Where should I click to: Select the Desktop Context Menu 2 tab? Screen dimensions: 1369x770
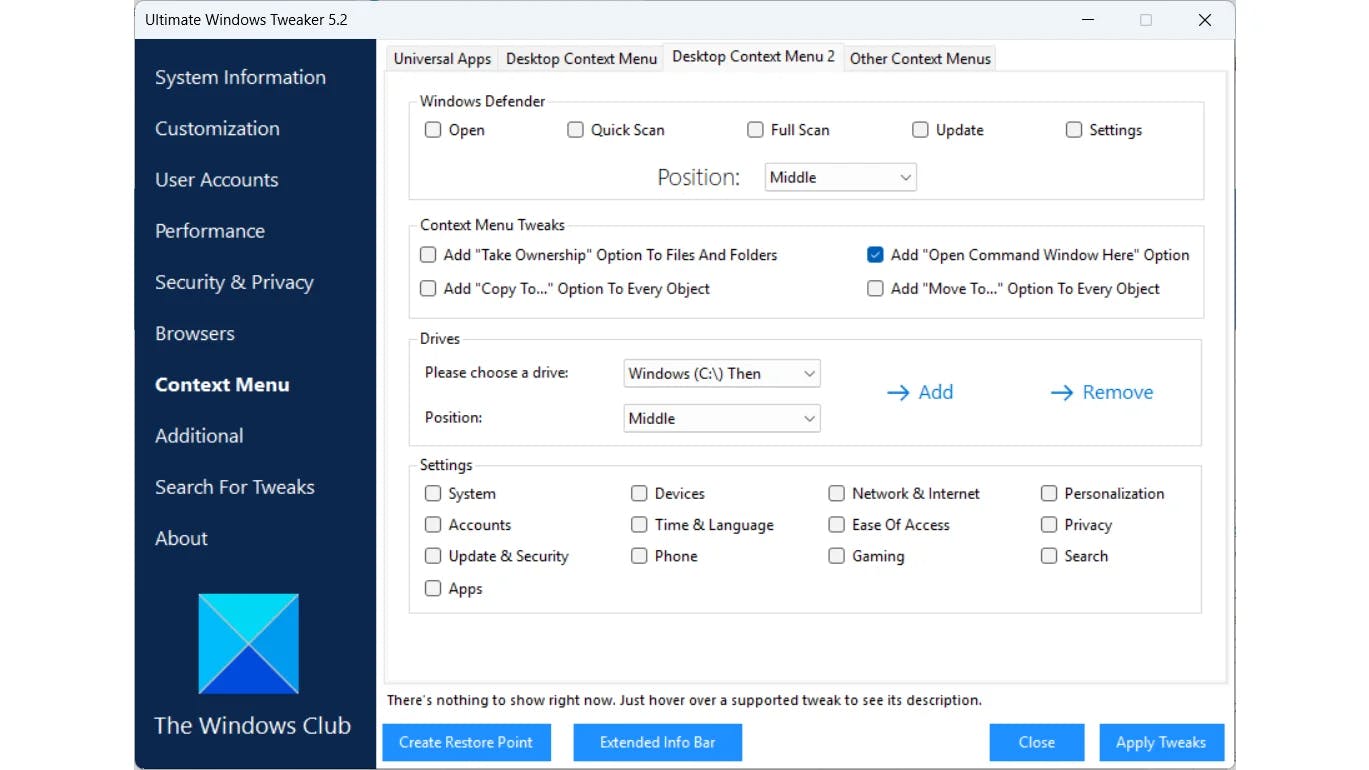click(753, 57)
